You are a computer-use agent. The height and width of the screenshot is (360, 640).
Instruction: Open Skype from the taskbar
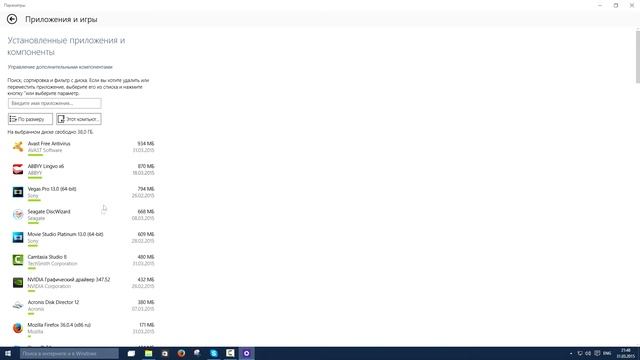tap(214, 353)
